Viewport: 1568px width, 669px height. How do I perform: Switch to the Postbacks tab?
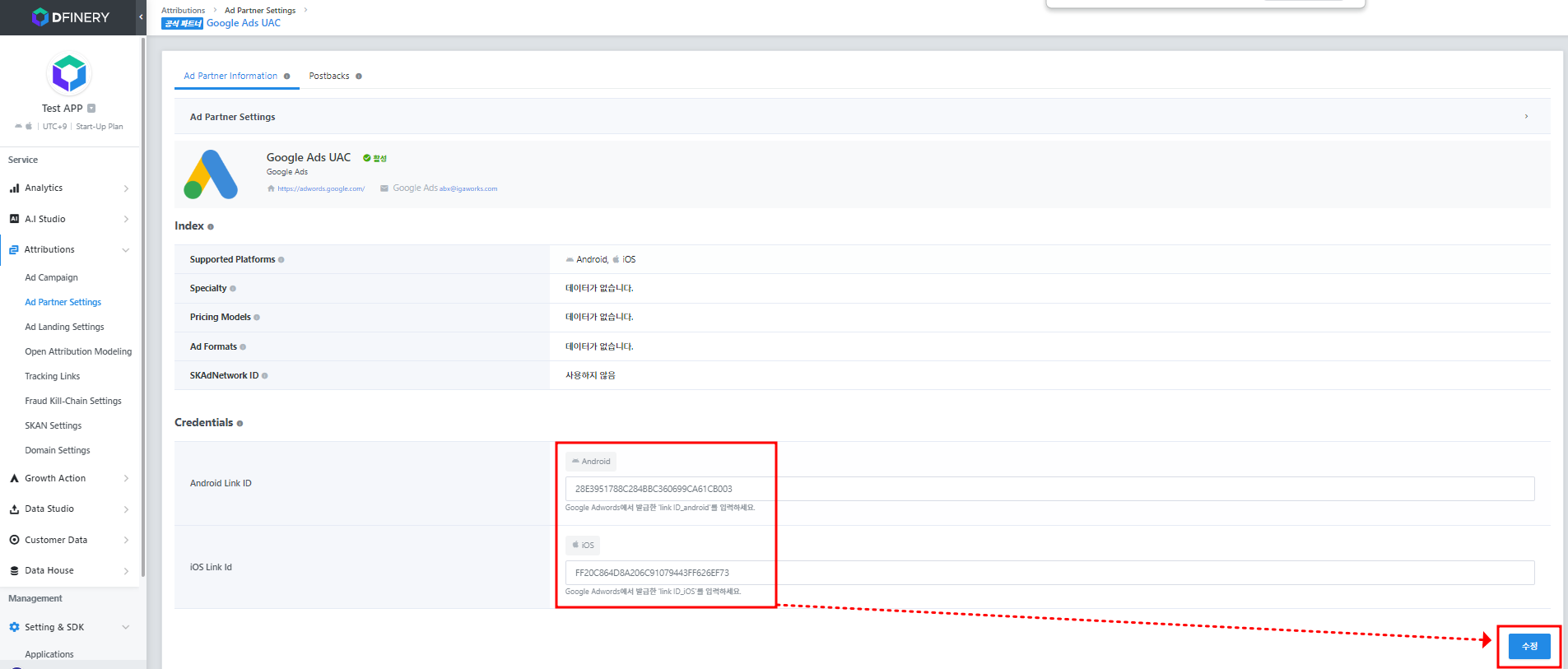pos(329,77)
